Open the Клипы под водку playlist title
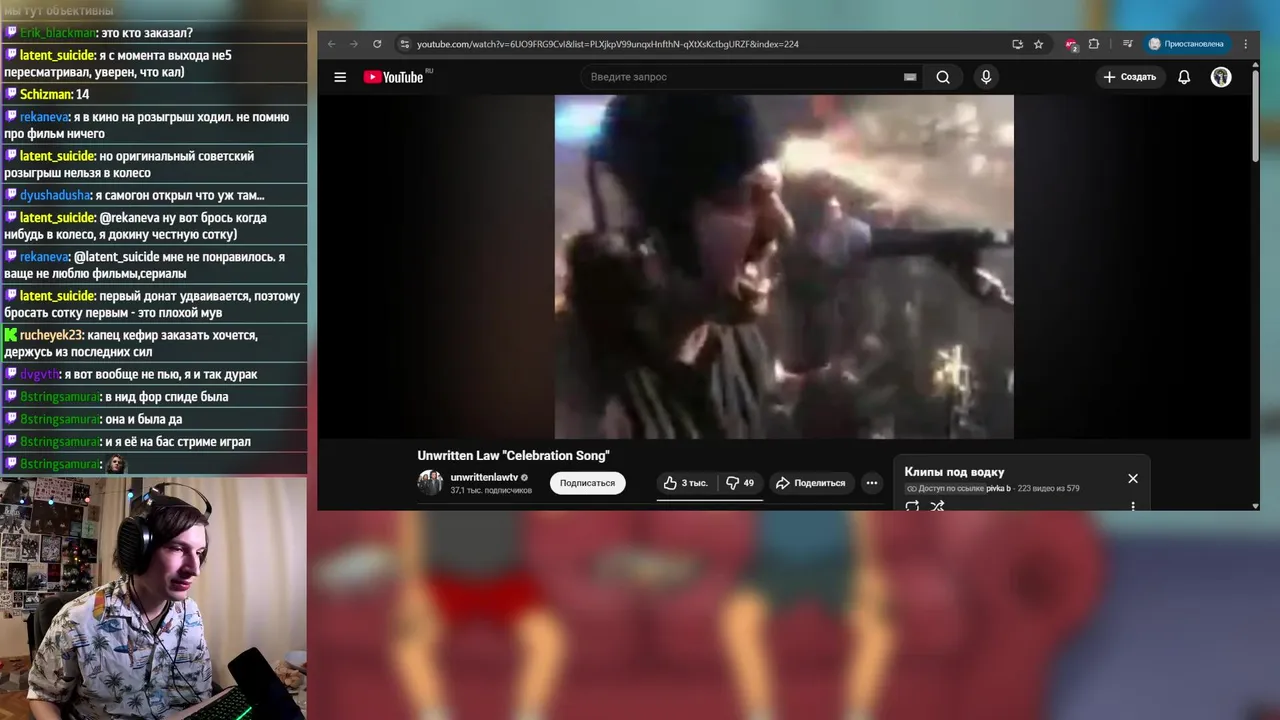This screenshot has width=1280, height=720. [954, 472]
